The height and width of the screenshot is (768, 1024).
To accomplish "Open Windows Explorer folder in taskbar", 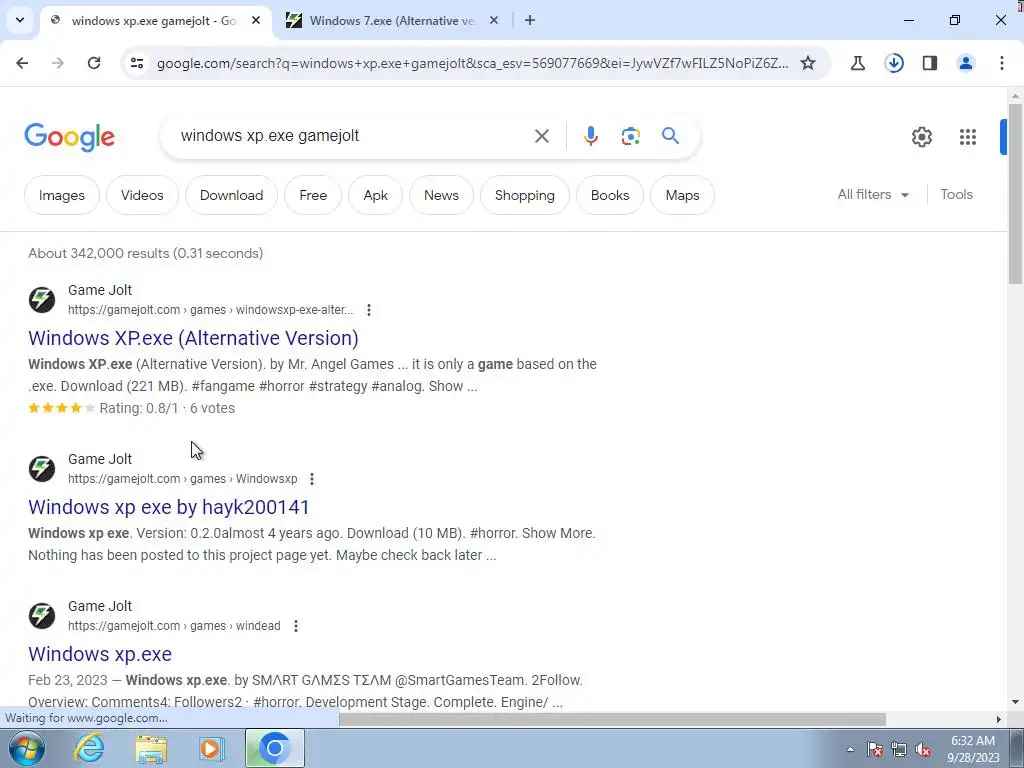I will tap(151, 748).
